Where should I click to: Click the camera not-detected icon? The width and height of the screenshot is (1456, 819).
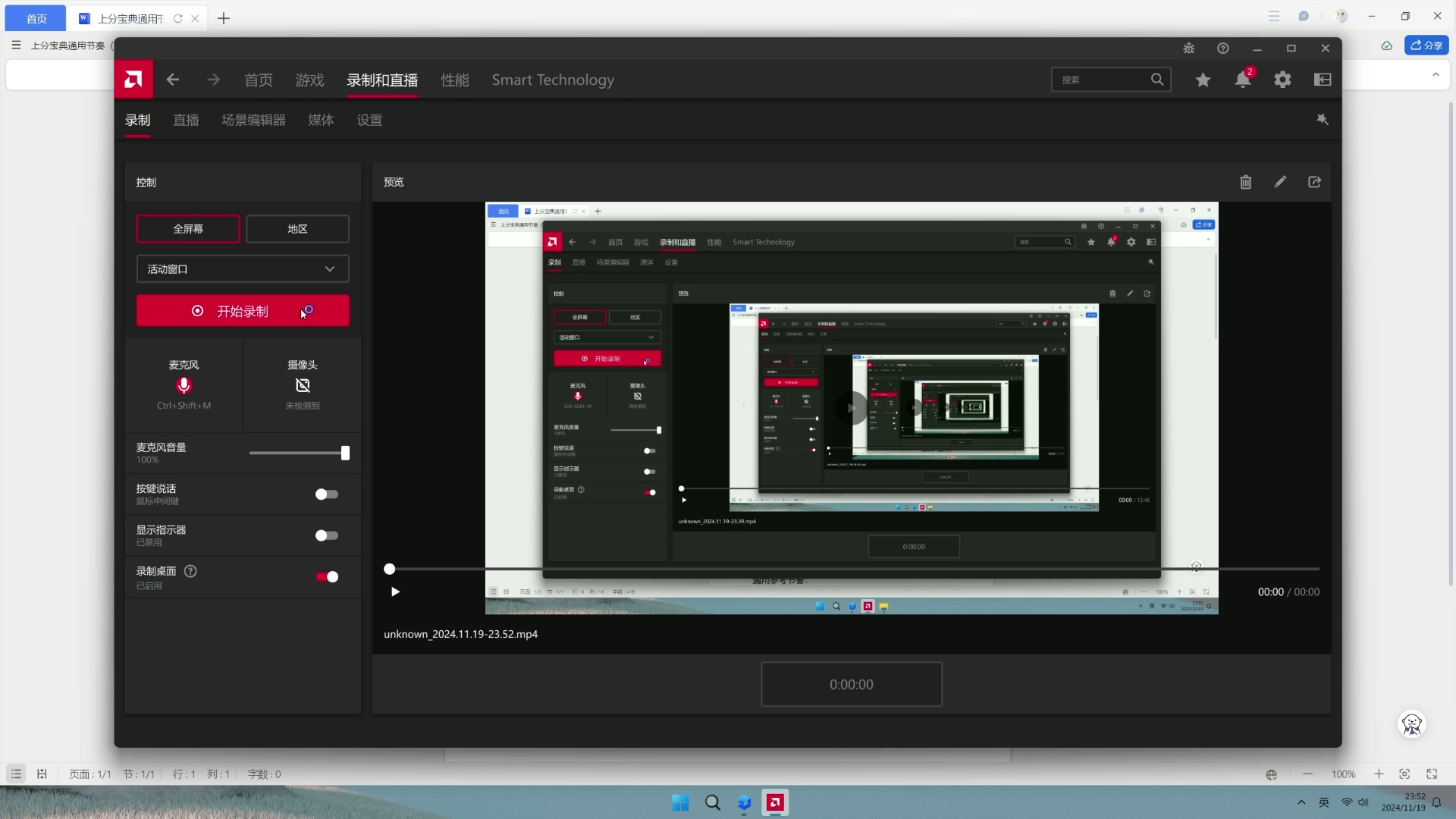coord(303,385)
